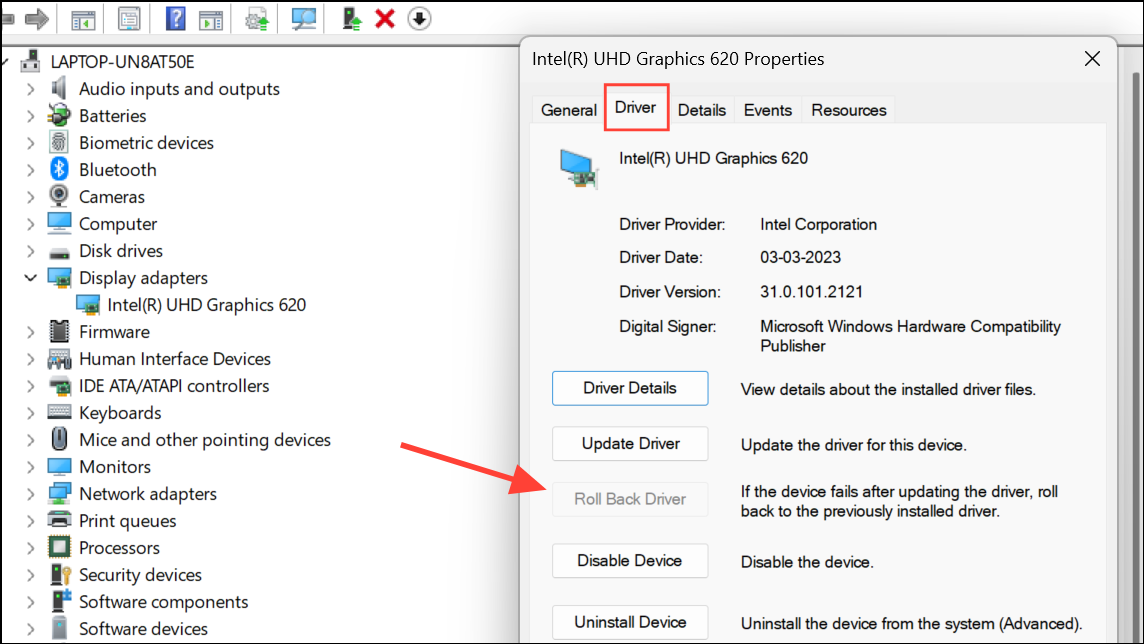Click the Help toolbar icon
The width and height of the screenshot is (1144, 644).
pyautogui.click(x=175, y=18)
